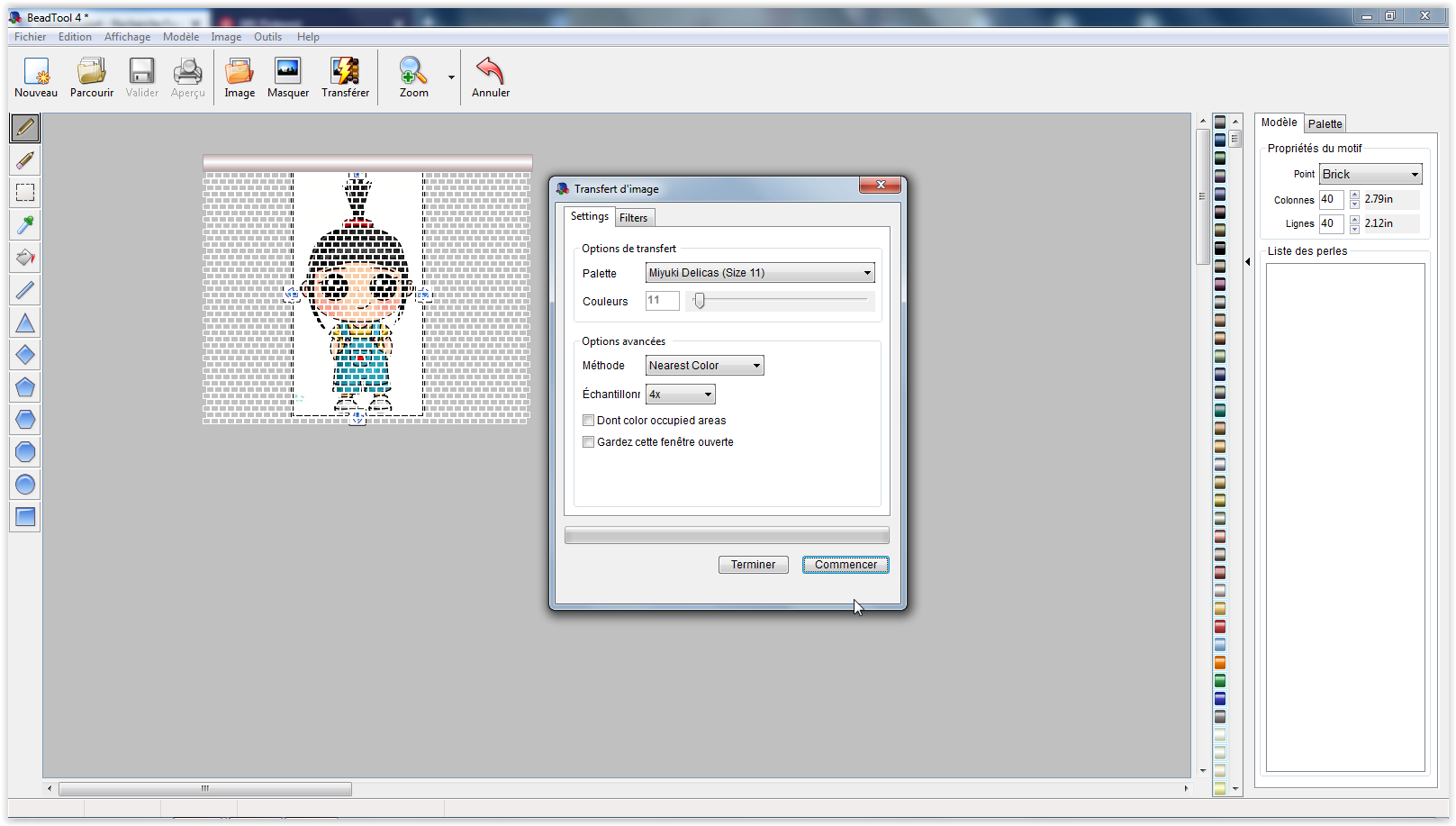Check 'Gardez cette fenêtre ouverte'

(x=588, y=441)
